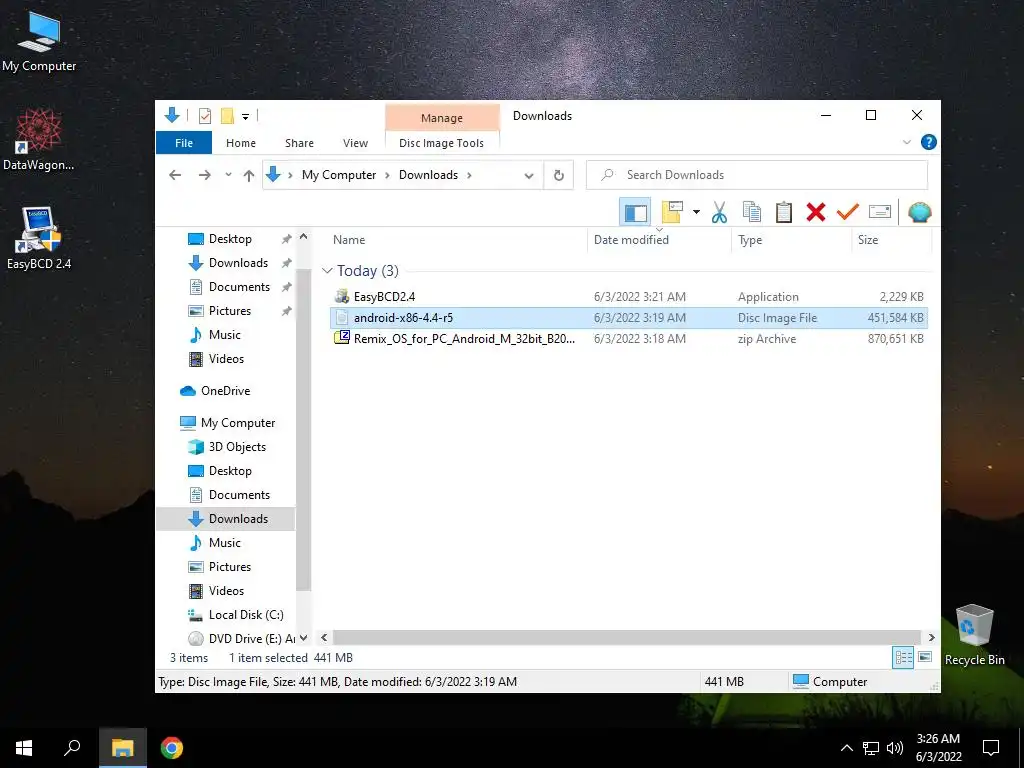Viewport: 1024px width, 768px height.
Task: Open pinned Pictures in Quick access
Action: coord(229,311)
